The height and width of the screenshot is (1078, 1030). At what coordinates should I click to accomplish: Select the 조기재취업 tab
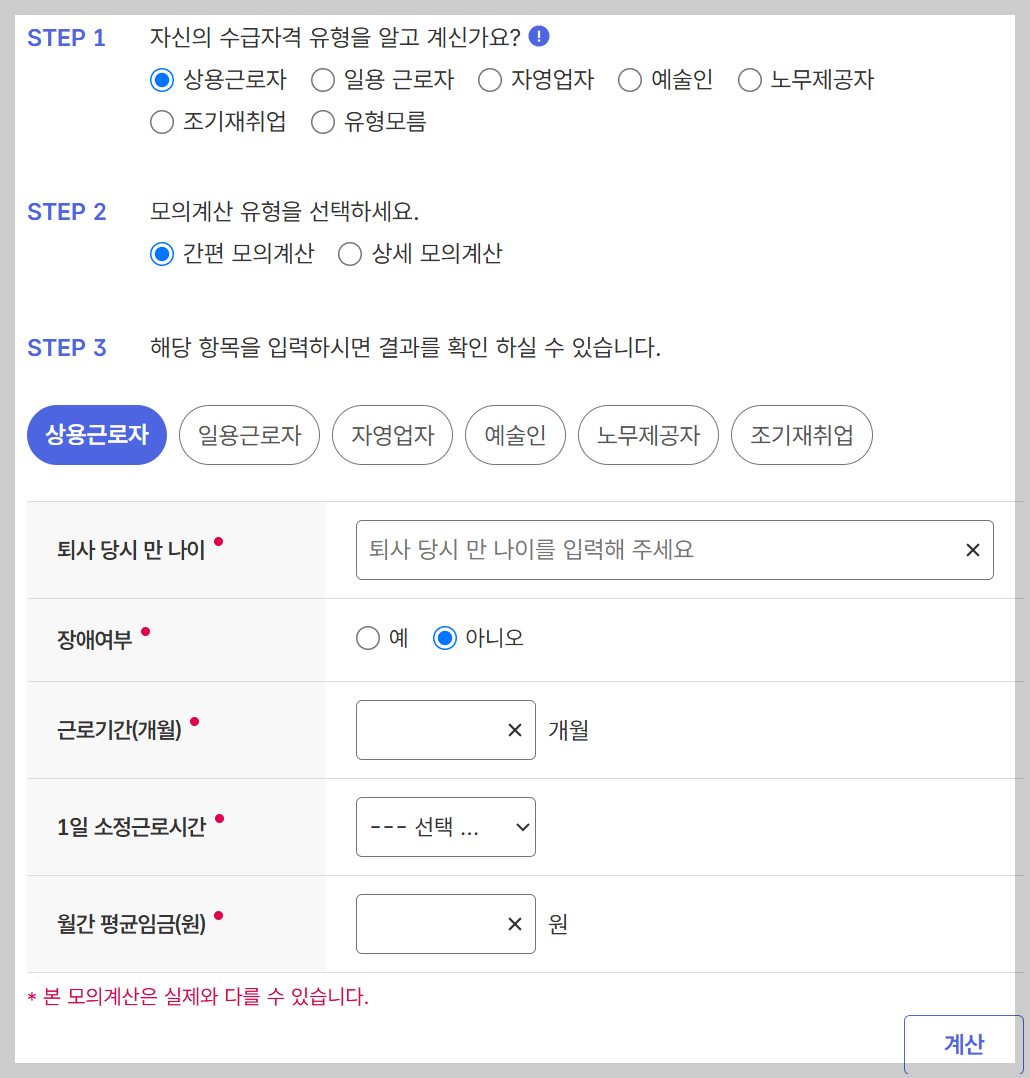(803, 435)
